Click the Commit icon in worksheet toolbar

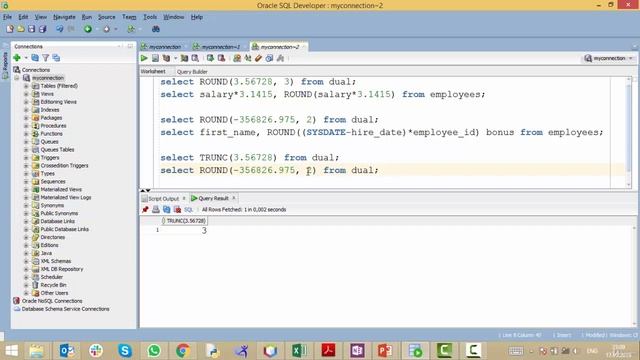click(x=210, y=58)
